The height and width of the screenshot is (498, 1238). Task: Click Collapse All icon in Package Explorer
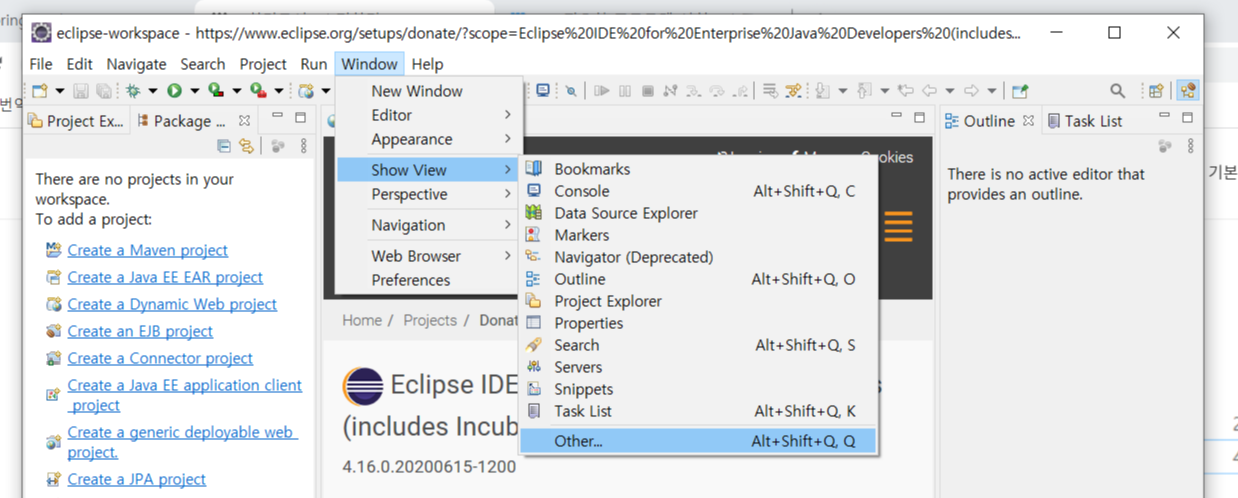tap(223, 146)
